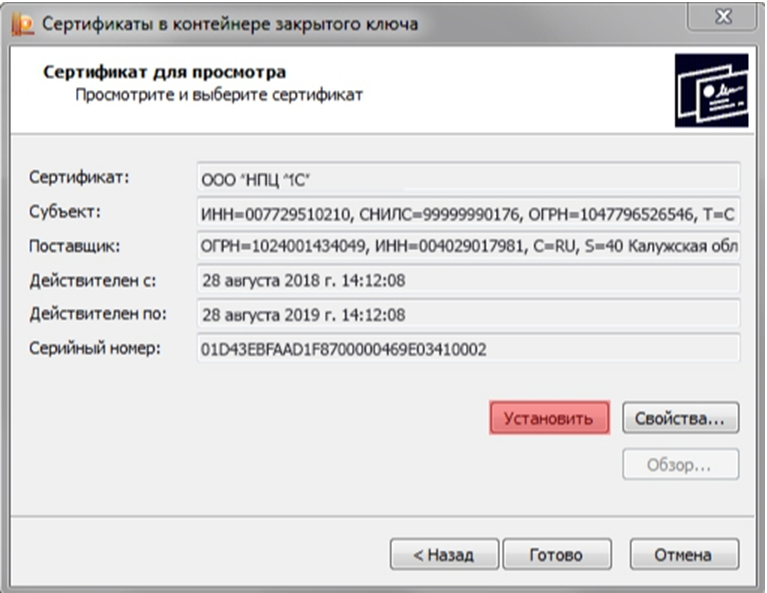The image size is (767, 593).
Task: Select the Сертификат field with ООО "НПЦ "1С"
Action: [x=468, y=177]
